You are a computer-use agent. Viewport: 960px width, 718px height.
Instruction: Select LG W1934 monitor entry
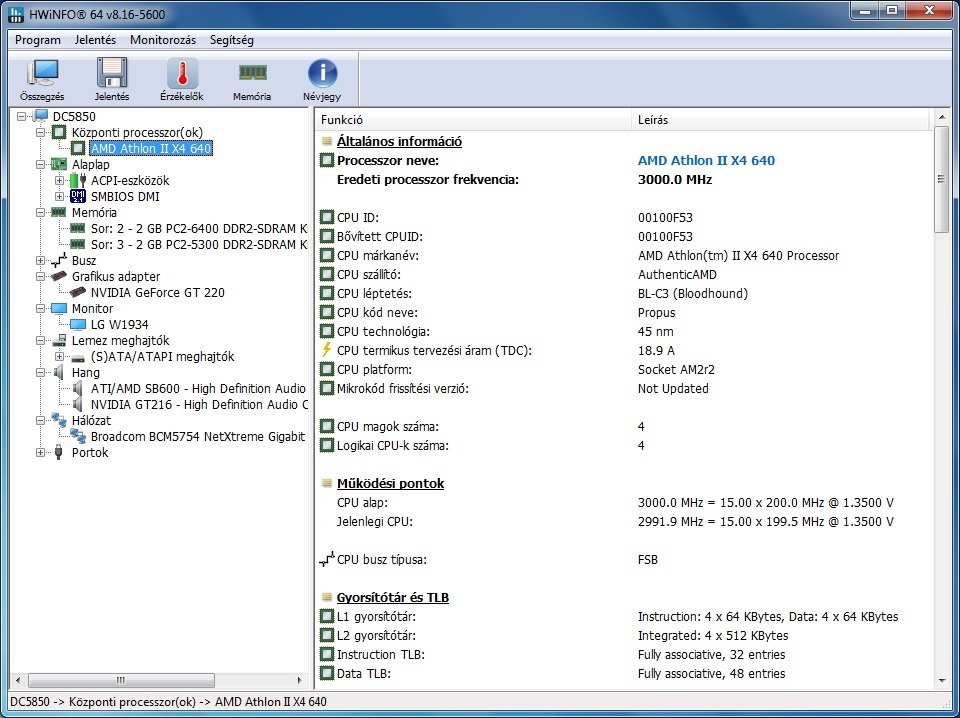(119, 324)
